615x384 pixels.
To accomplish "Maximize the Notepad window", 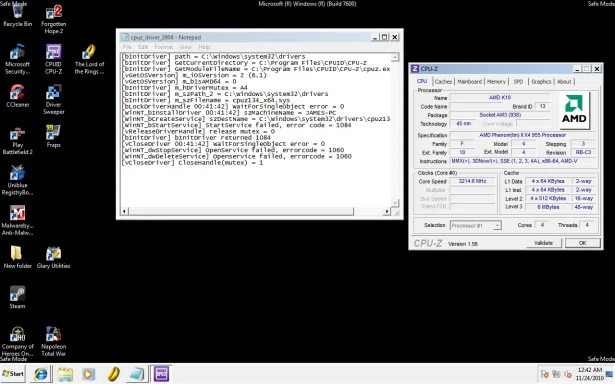I will (x=384, y=37).
